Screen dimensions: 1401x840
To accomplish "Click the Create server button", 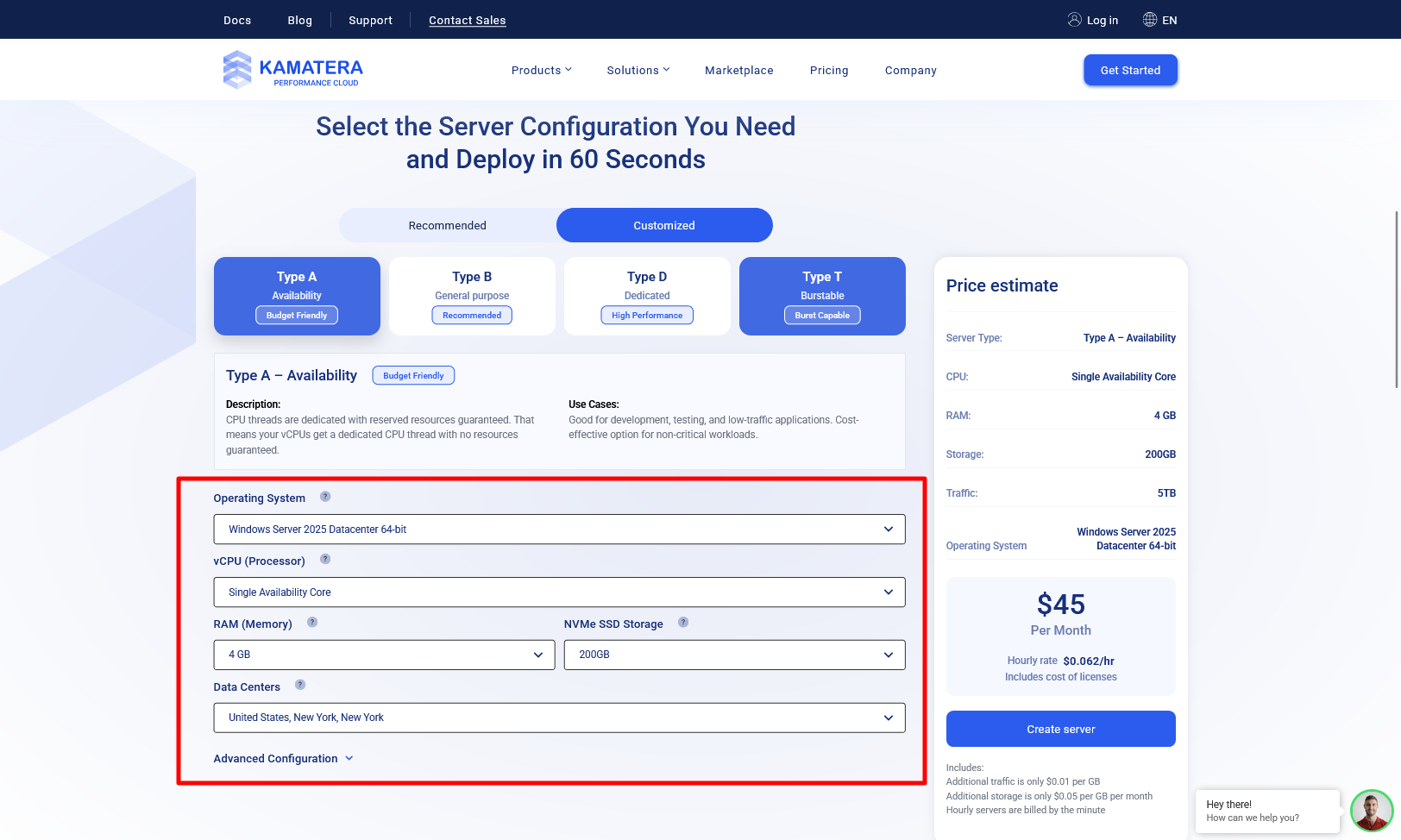I will (1060, 729).
